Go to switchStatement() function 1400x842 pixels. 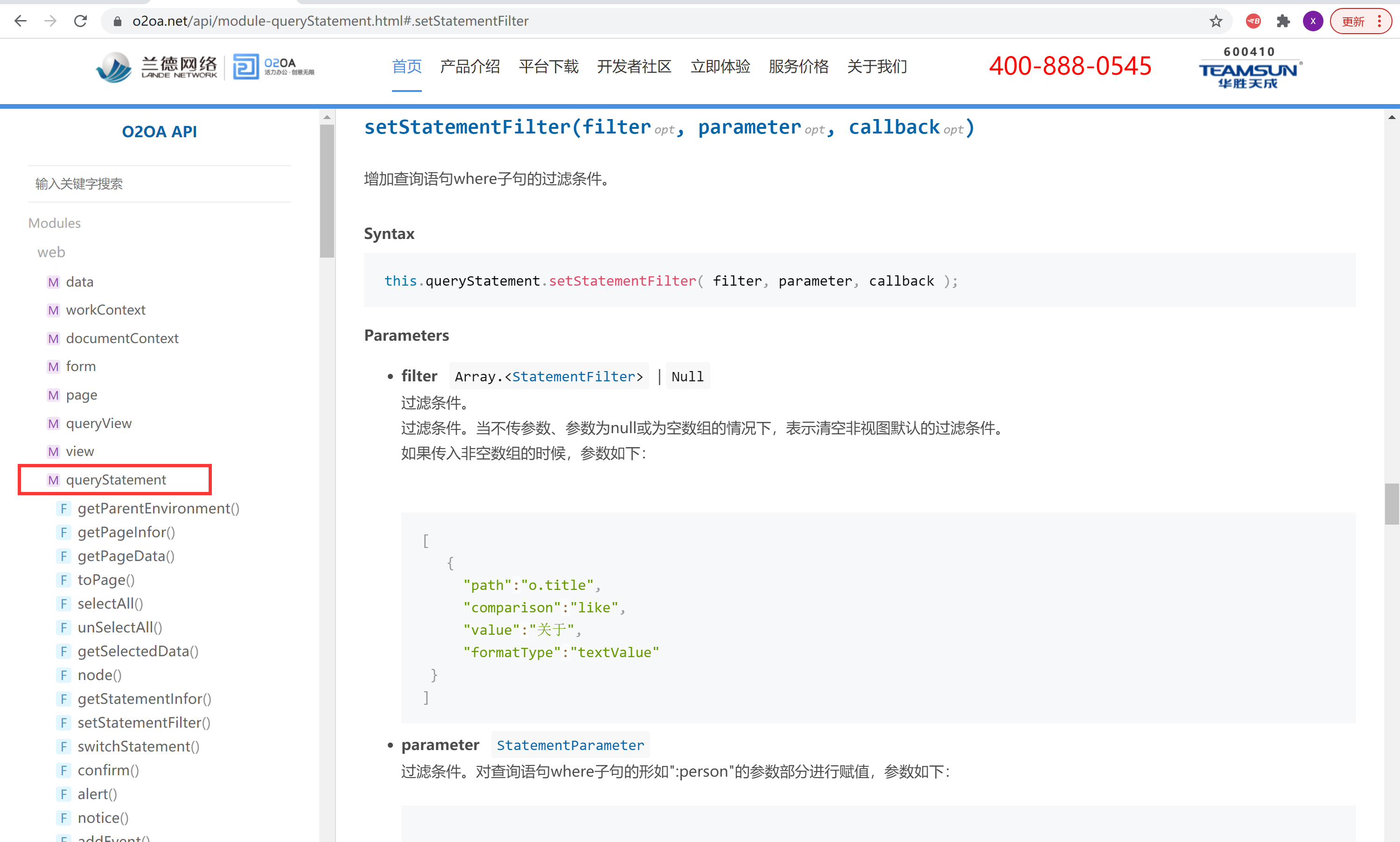[x=139, y=746]
